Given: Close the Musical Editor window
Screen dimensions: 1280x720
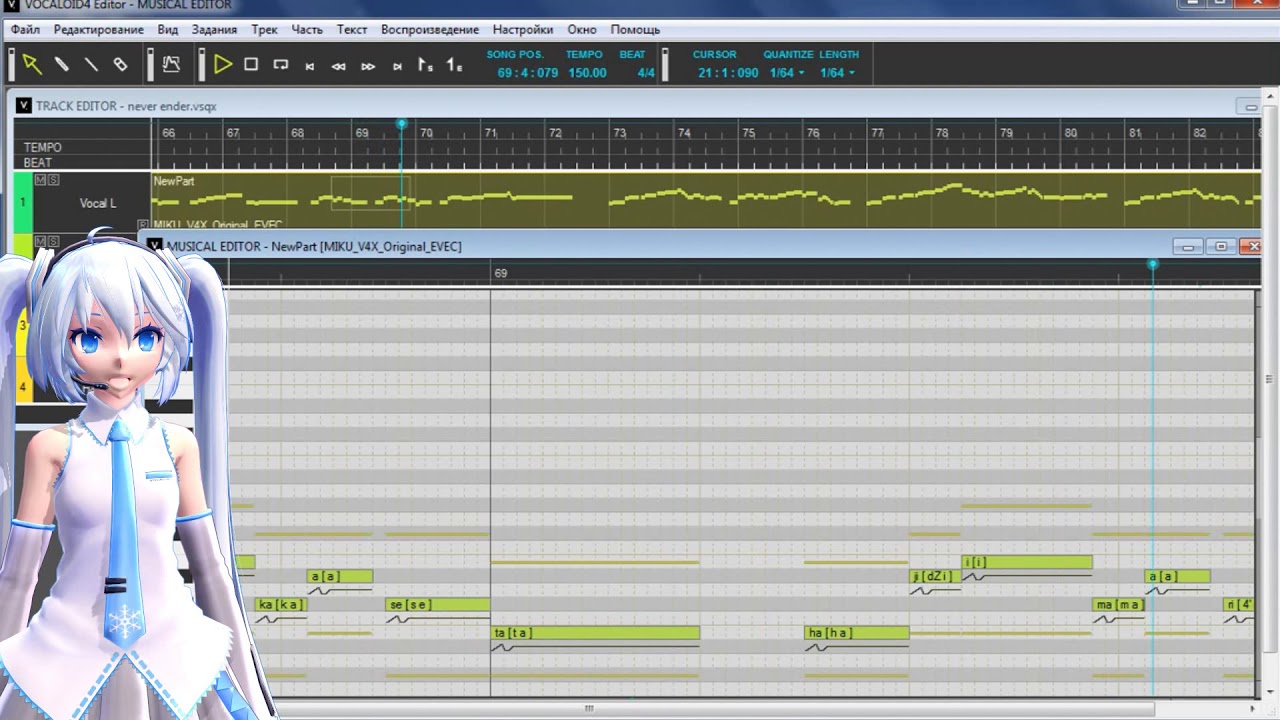Looking at the screenshot, I should coord(1250,246).
